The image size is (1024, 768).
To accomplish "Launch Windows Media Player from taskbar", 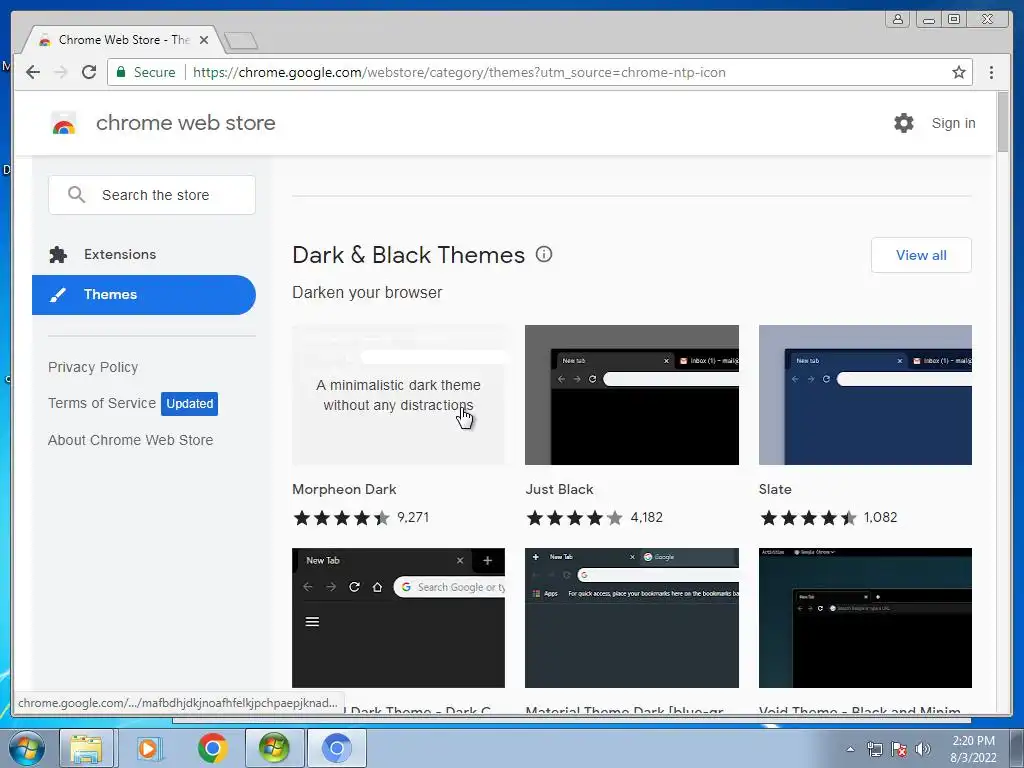I will [150, 748].
